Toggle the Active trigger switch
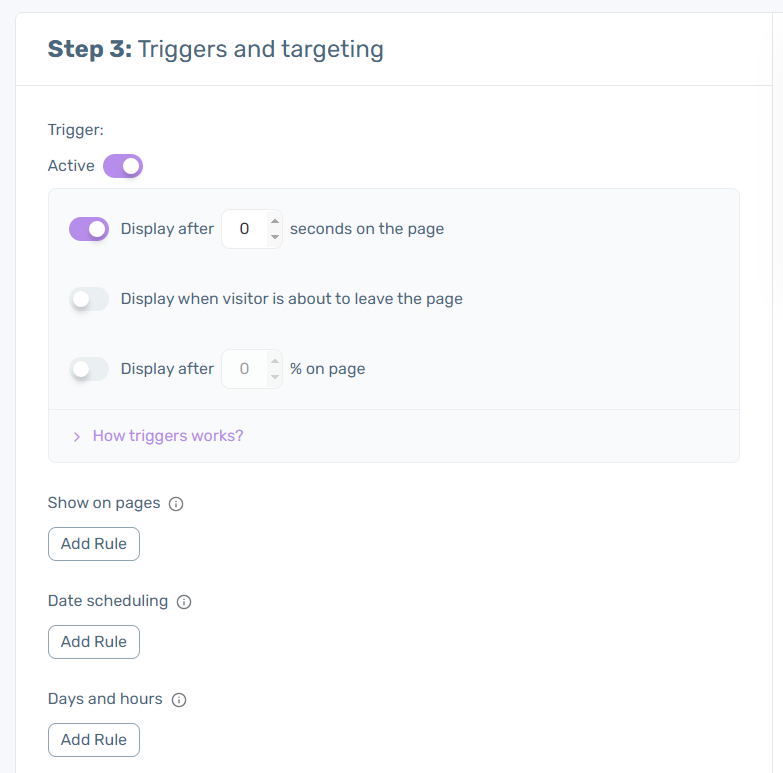 point(123,166)
